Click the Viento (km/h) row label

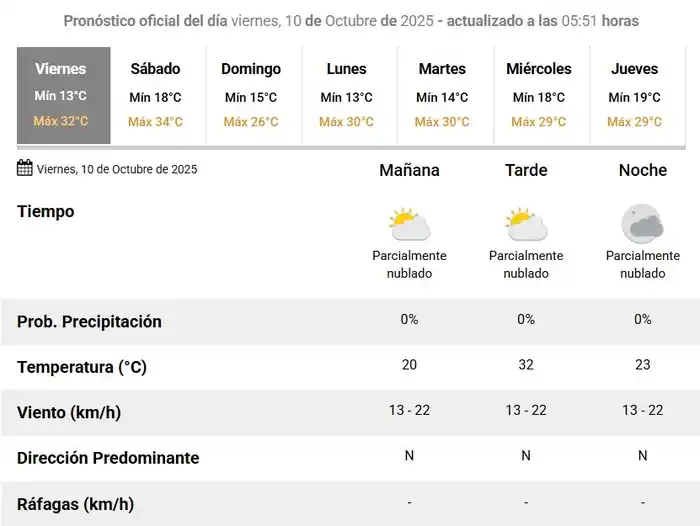pyautogui.click(x=69, y=412)
